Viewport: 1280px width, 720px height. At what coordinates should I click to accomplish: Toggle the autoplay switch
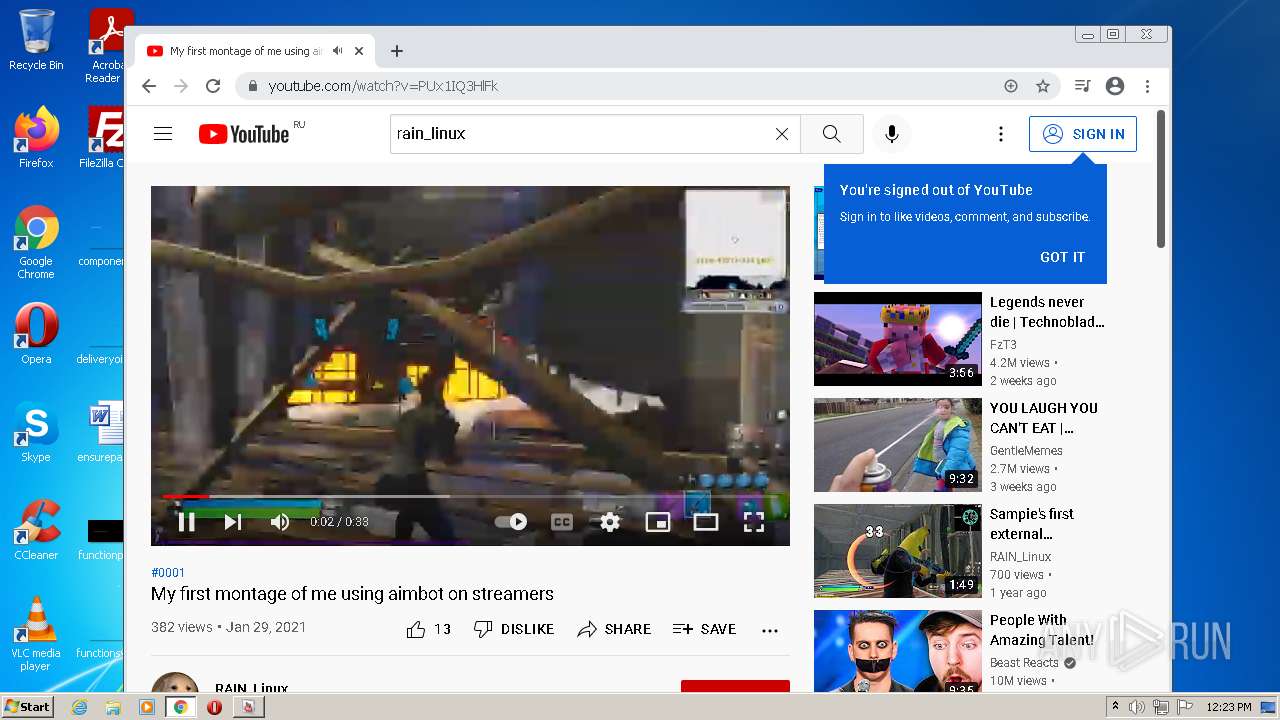click(511, 522)
